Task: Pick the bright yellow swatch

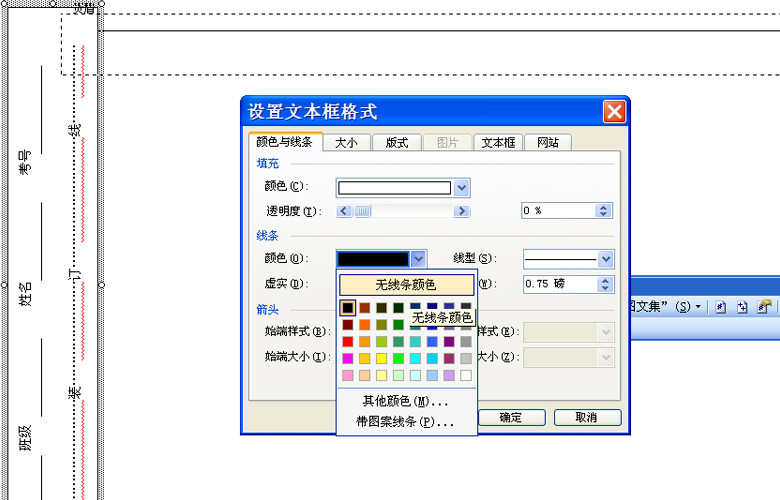Action: (382, 358)
